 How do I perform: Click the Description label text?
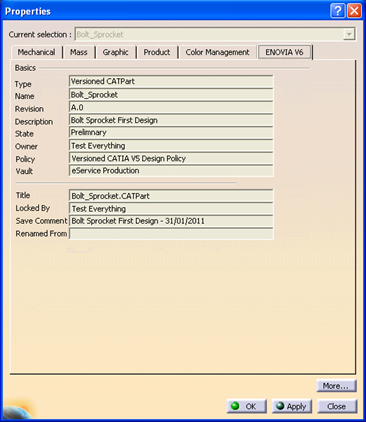pyautogui.click(x=34, y=122)
